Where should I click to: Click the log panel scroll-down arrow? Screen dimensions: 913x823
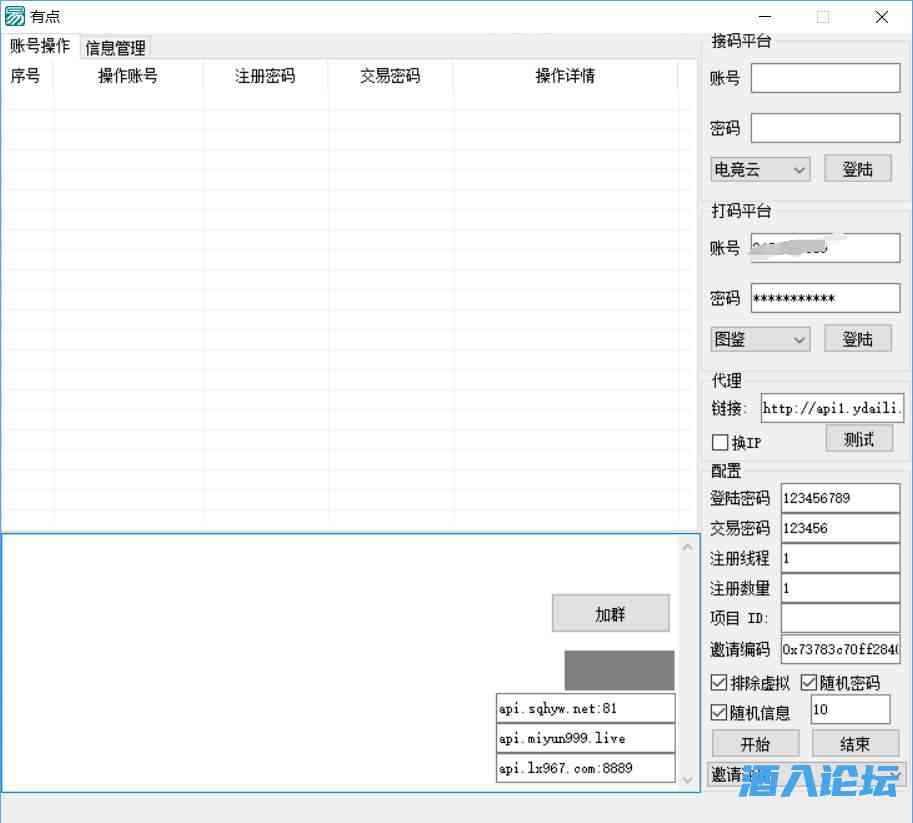coord(687,780)
